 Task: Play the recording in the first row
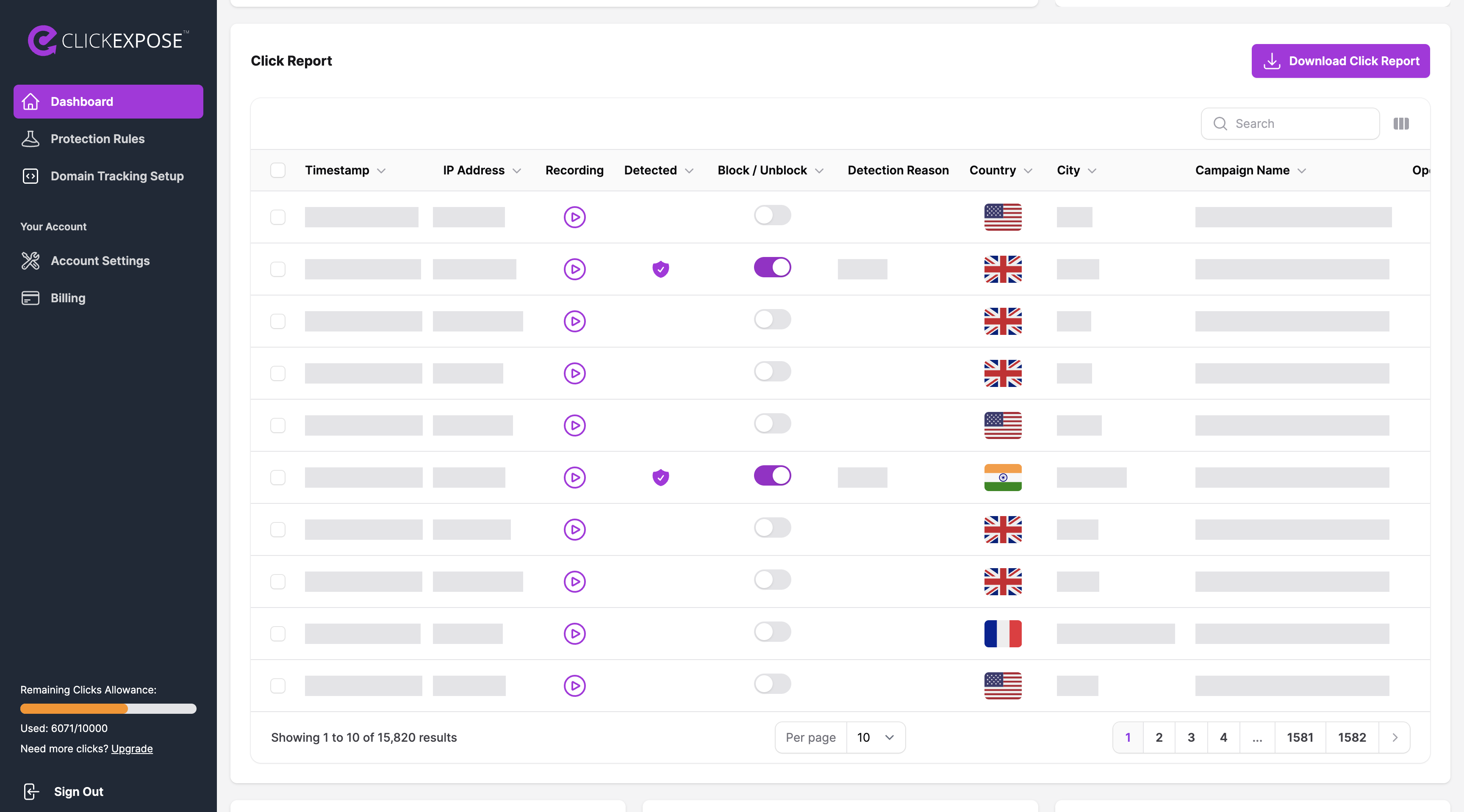point(574,217)
